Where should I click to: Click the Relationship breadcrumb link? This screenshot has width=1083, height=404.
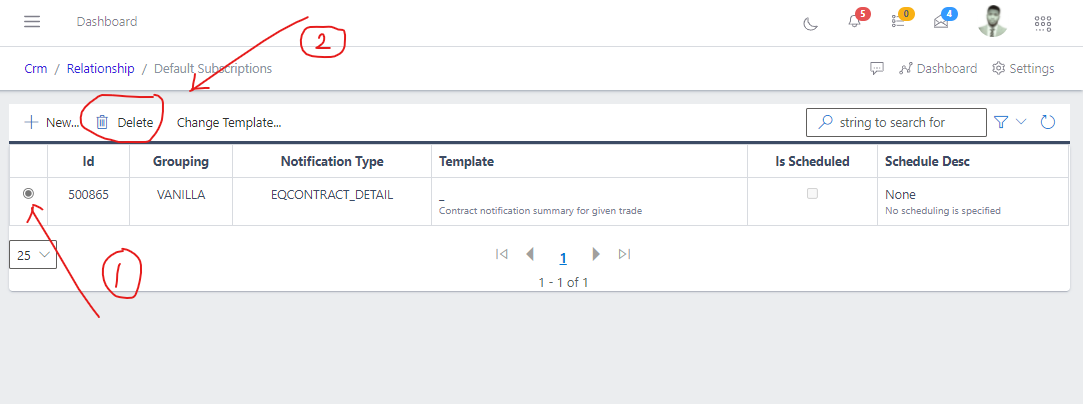coord(101,68)
